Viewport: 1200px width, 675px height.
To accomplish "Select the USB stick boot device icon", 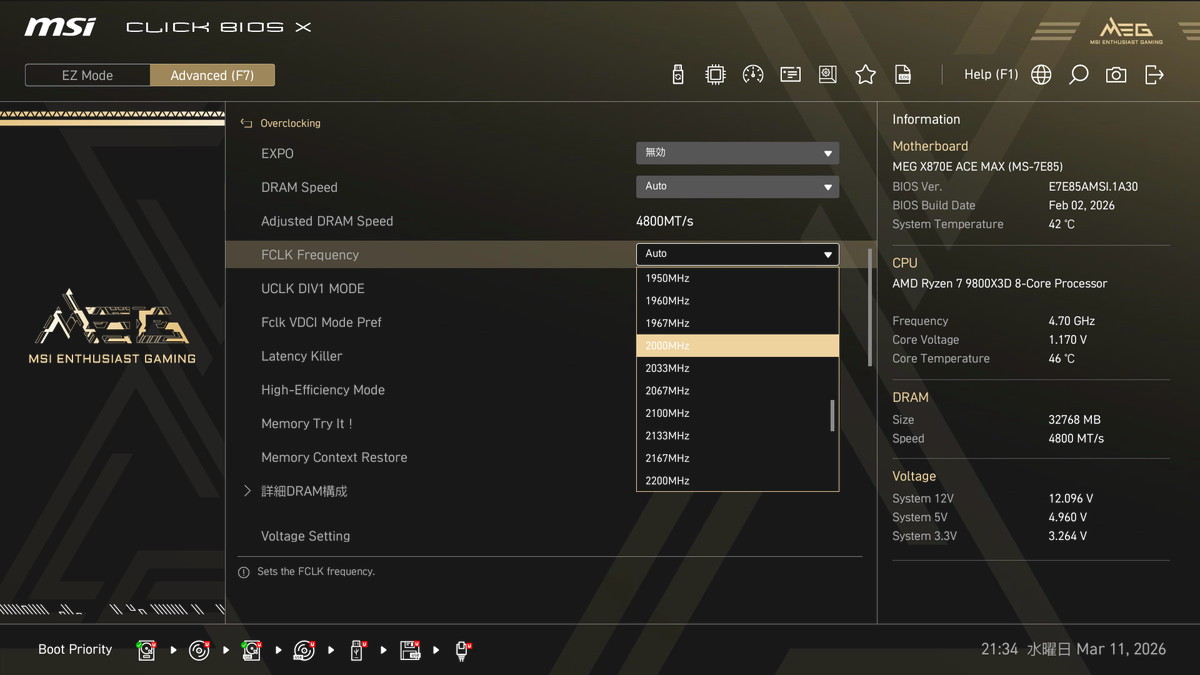I will click(x=357, y=651).
